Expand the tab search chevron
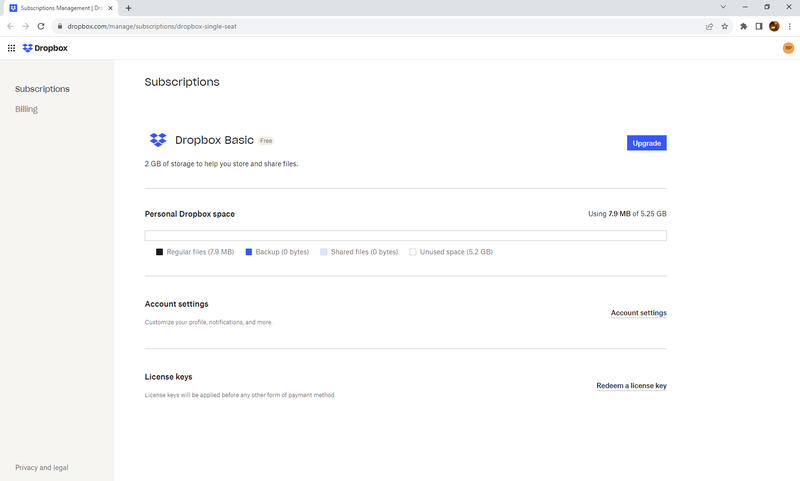The height and width of the screenshot is (481, 800). [723, 7]
